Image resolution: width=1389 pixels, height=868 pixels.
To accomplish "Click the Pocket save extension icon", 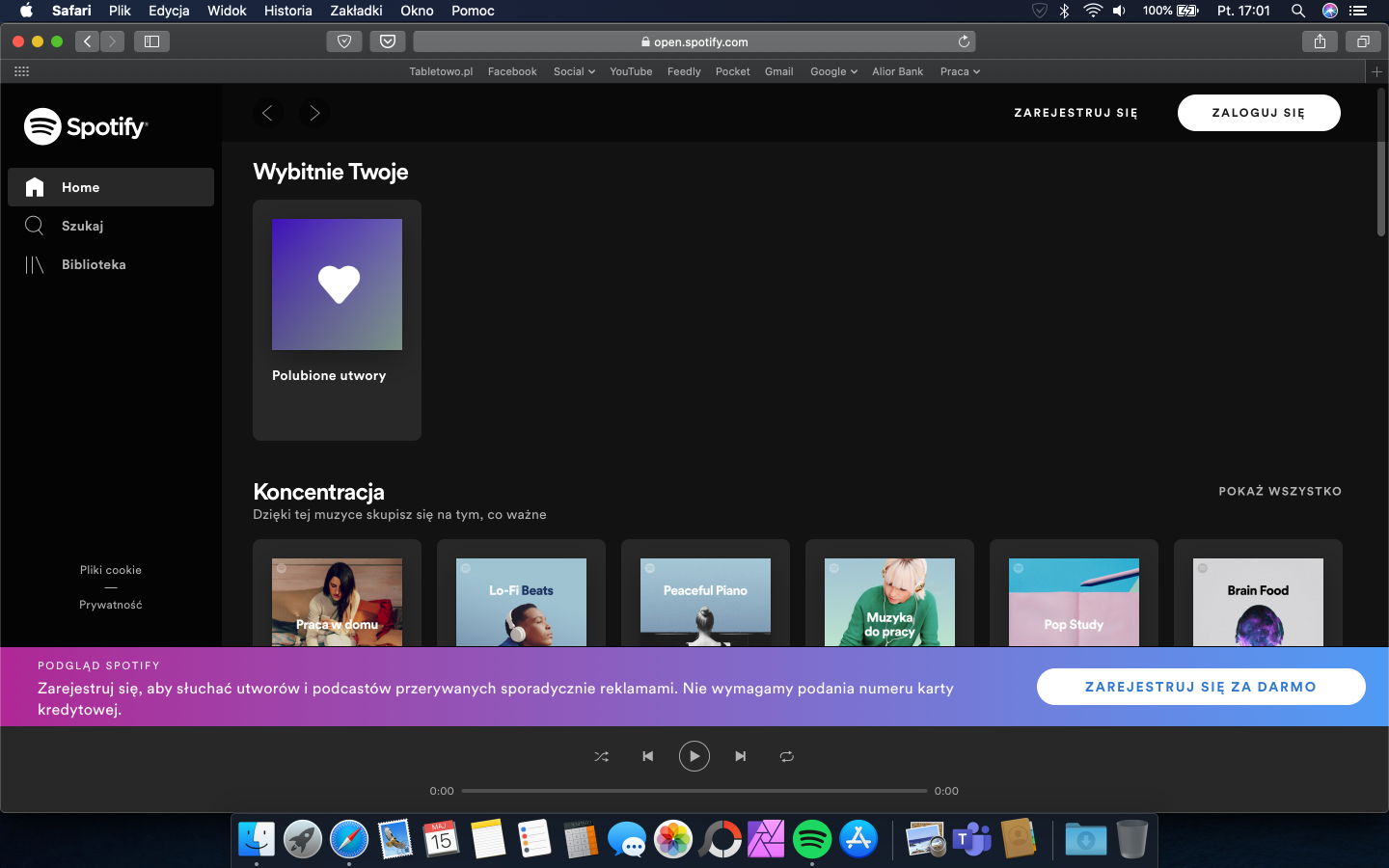I will (x=388, y=41).
